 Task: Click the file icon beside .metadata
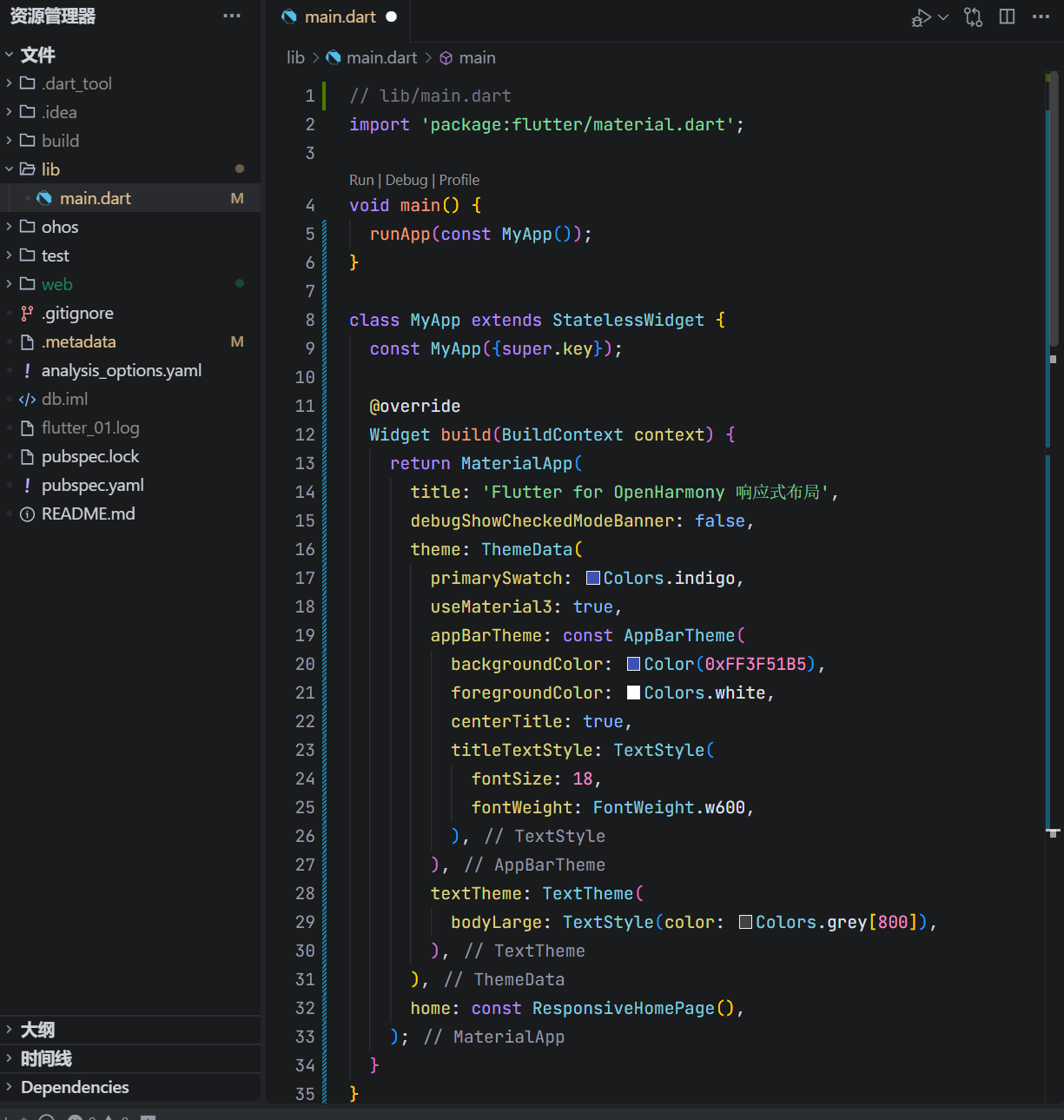pos(27,341)
